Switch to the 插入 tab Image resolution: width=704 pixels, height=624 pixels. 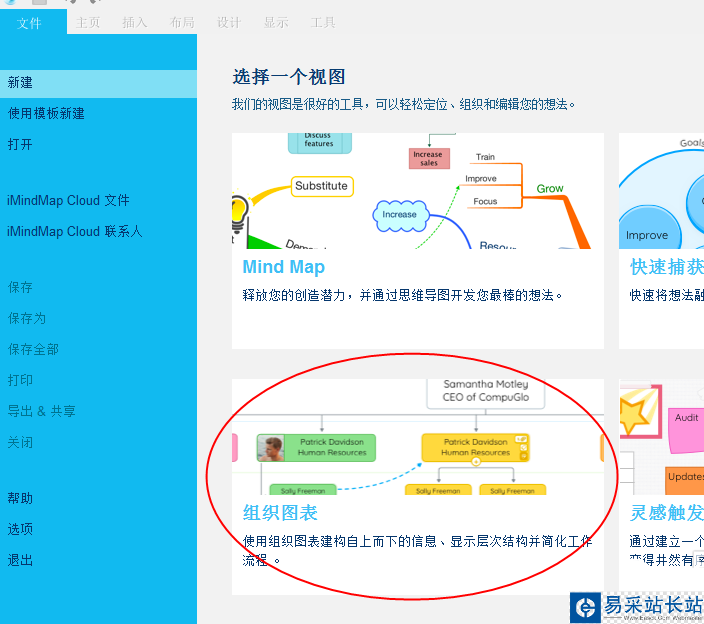(135, 22)
